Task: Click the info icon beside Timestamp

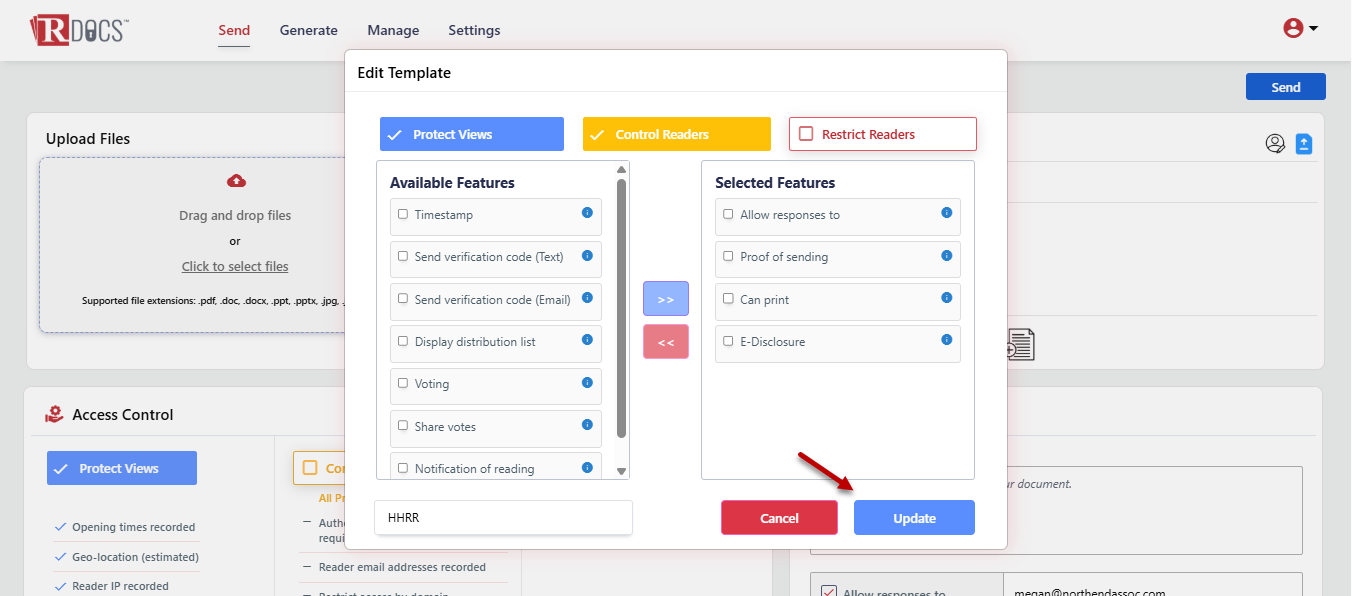Action: [x=587, y=213]
